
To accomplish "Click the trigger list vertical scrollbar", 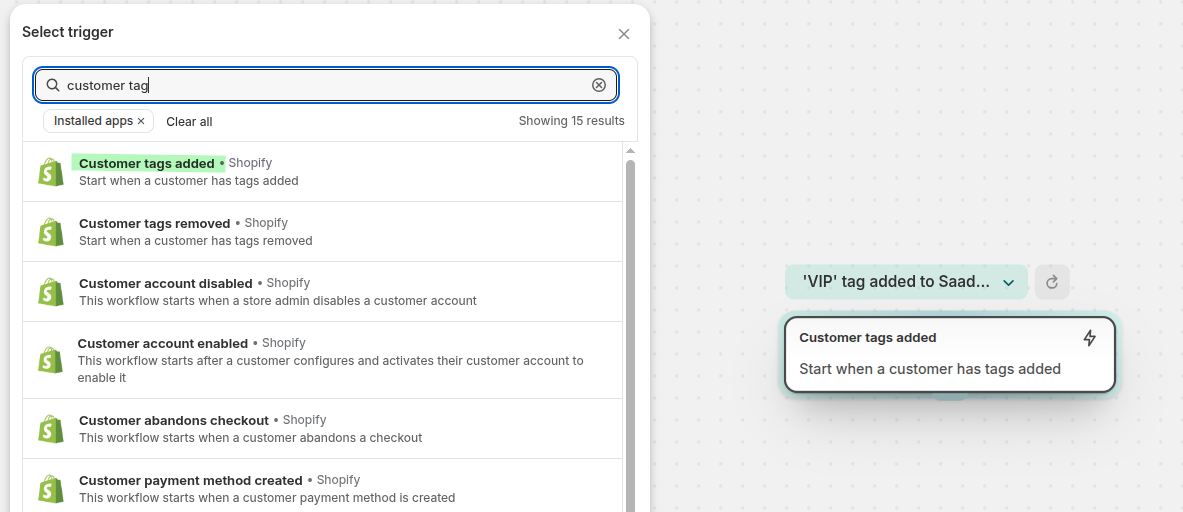I will [x=630, y=330].
